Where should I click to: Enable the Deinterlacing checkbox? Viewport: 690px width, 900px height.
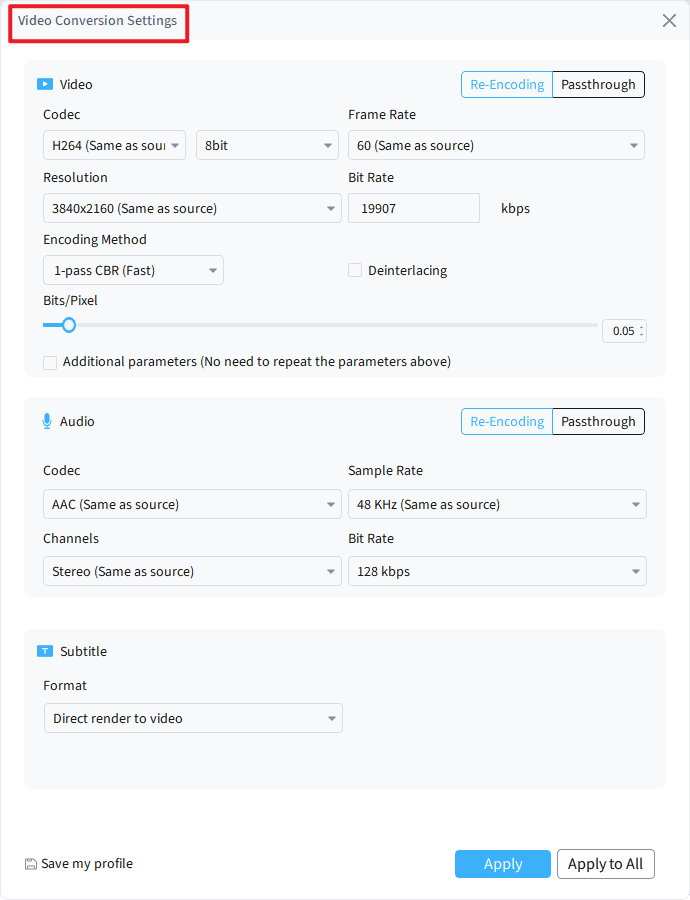point(355,270)
